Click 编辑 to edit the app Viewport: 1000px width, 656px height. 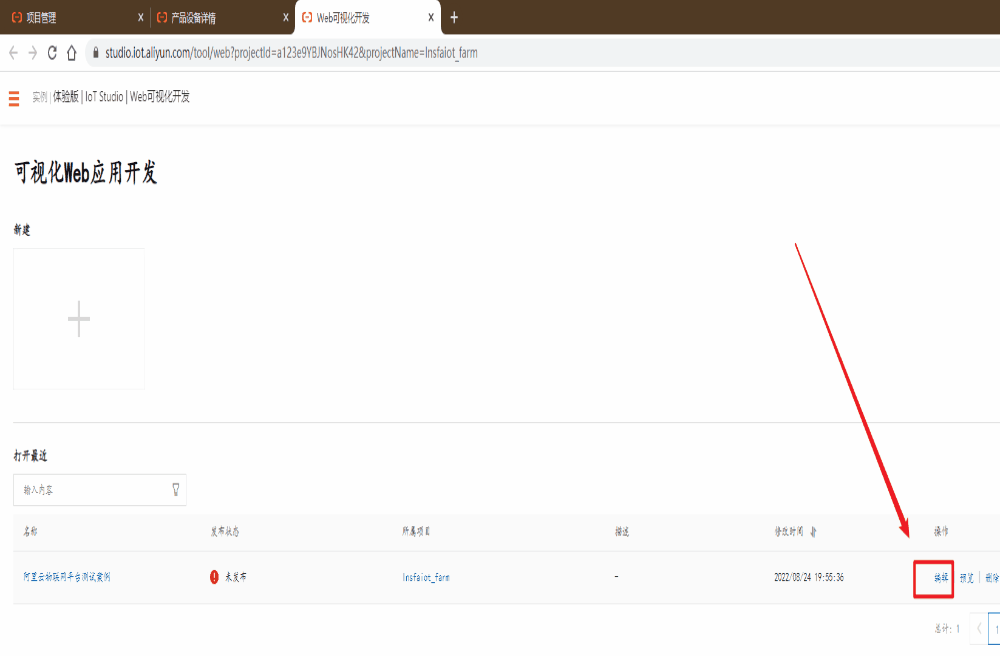click(x=941, y=578)
